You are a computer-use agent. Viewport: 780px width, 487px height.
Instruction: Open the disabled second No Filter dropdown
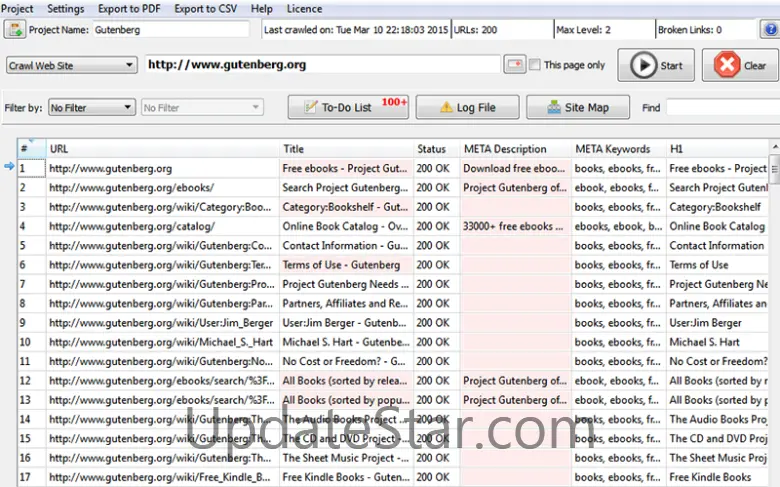[202, 107]
